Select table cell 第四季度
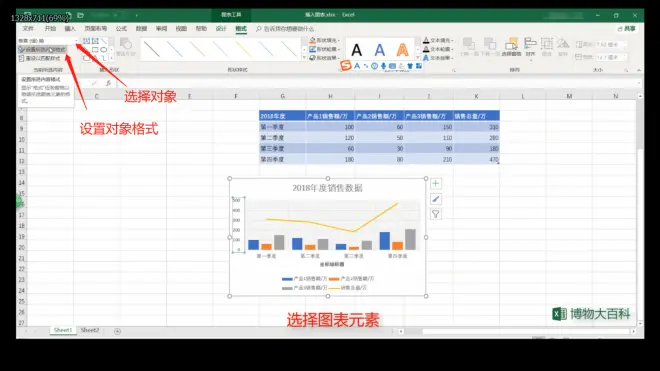This screenshot has height=371, width=660. click(282, 160)
